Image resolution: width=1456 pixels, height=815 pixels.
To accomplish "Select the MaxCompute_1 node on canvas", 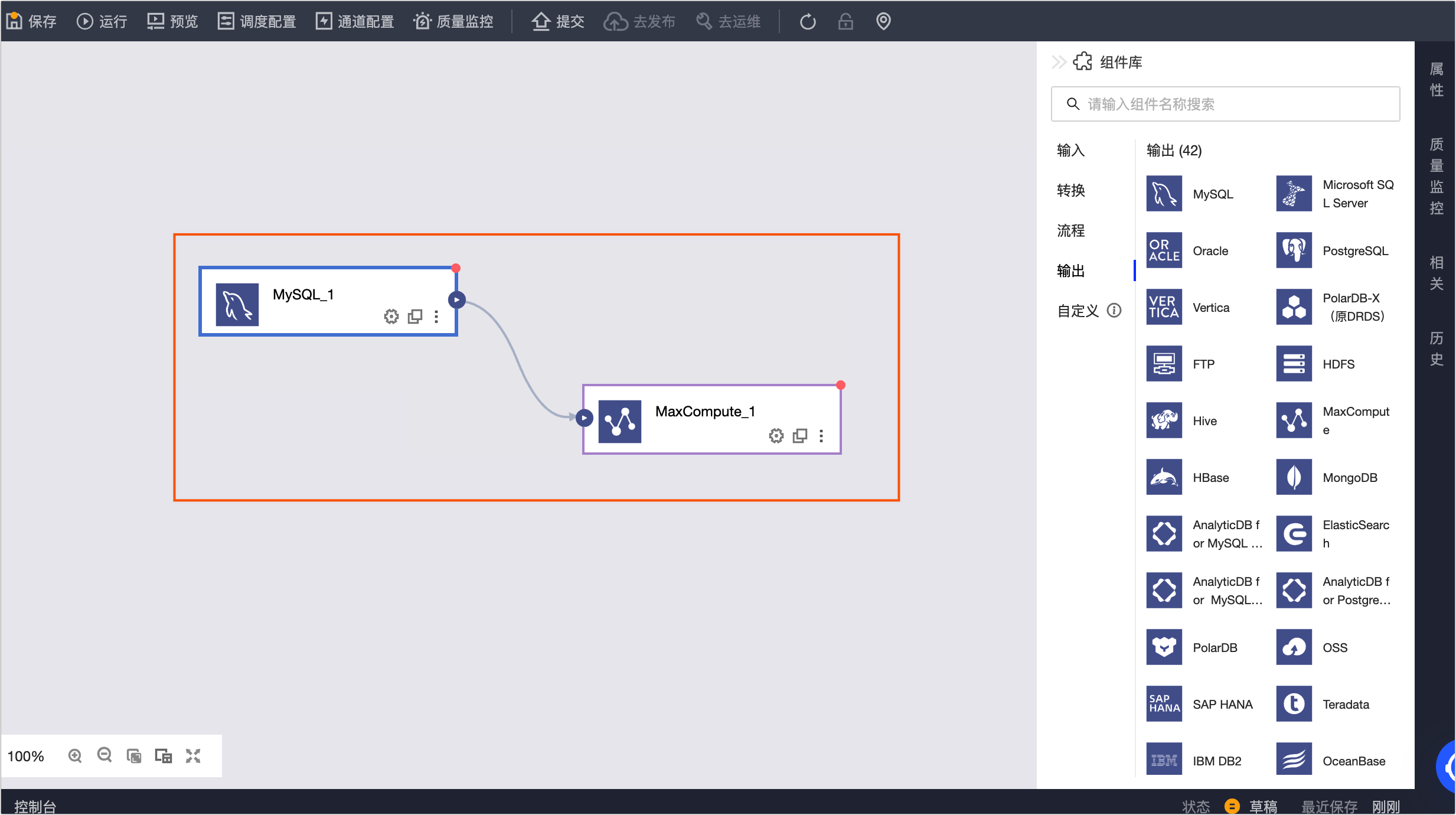I will (712, 419).
